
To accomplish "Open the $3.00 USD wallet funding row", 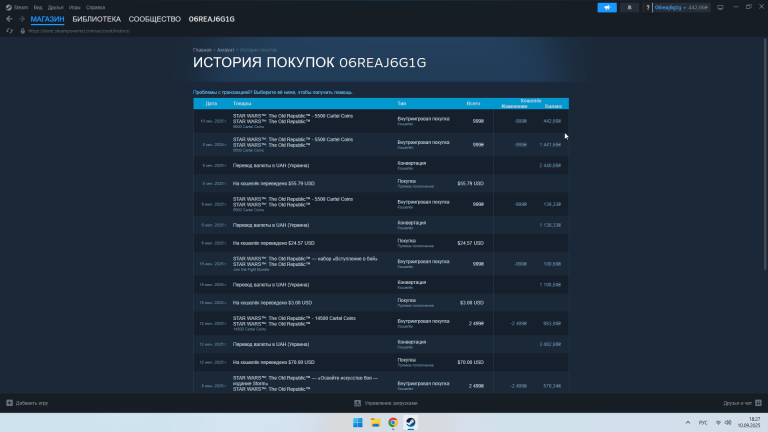I will point(381,303).
